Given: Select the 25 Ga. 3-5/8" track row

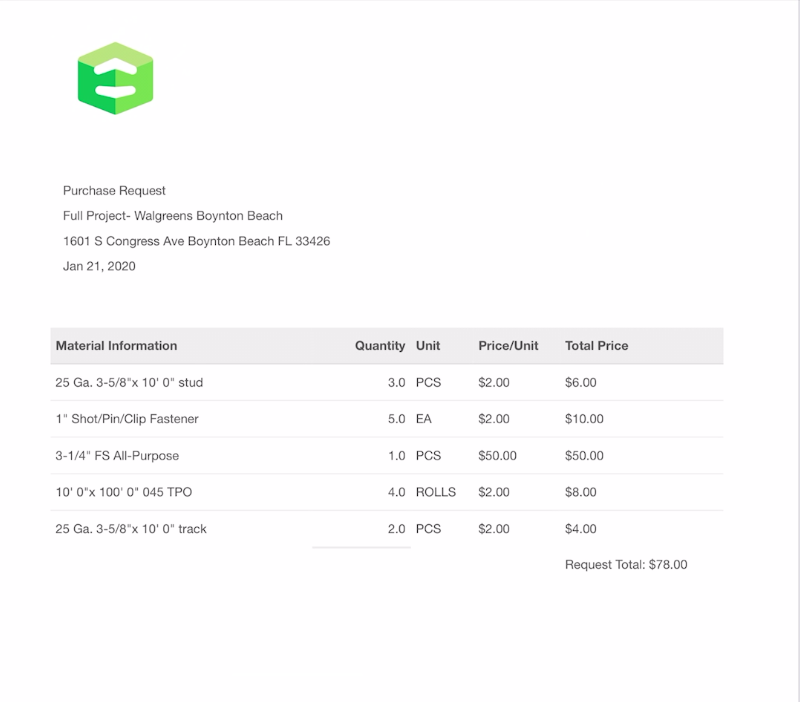Looking at the screenshot, I should tap(131, 529).
